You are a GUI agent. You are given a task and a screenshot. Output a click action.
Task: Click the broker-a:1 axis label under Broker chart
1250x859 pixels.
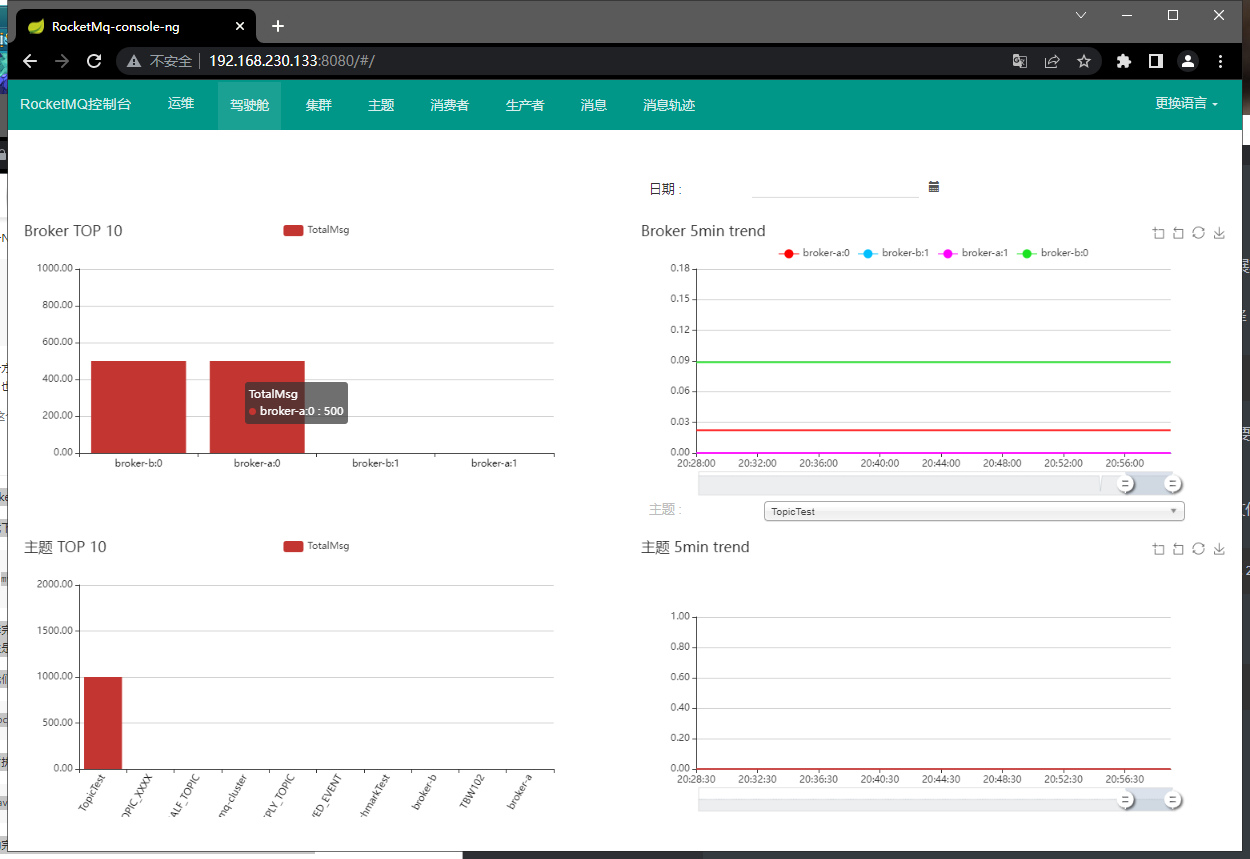[494, 464]
